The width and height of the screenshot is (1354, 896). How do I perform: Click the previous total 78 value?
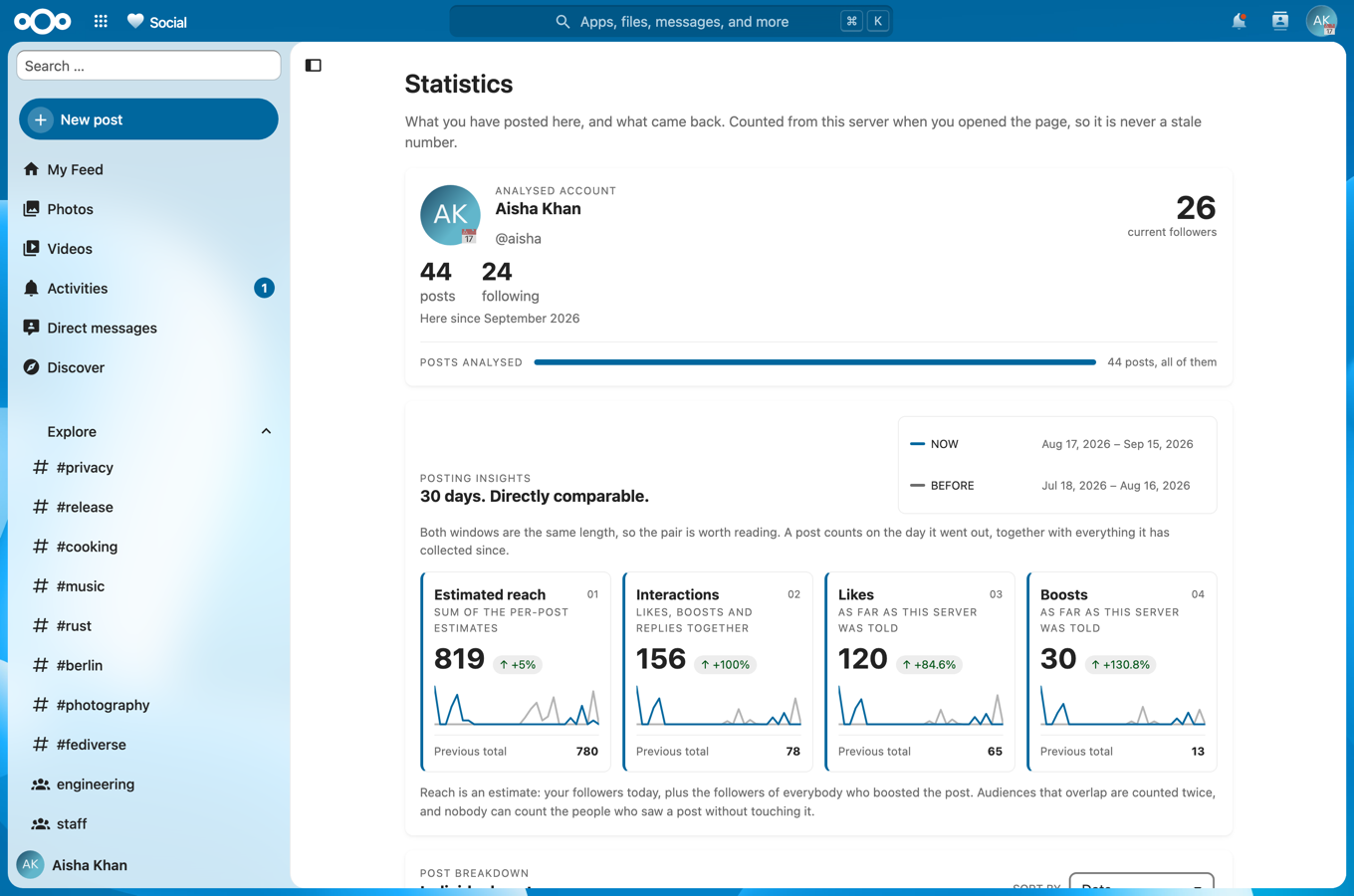[793, 752]
